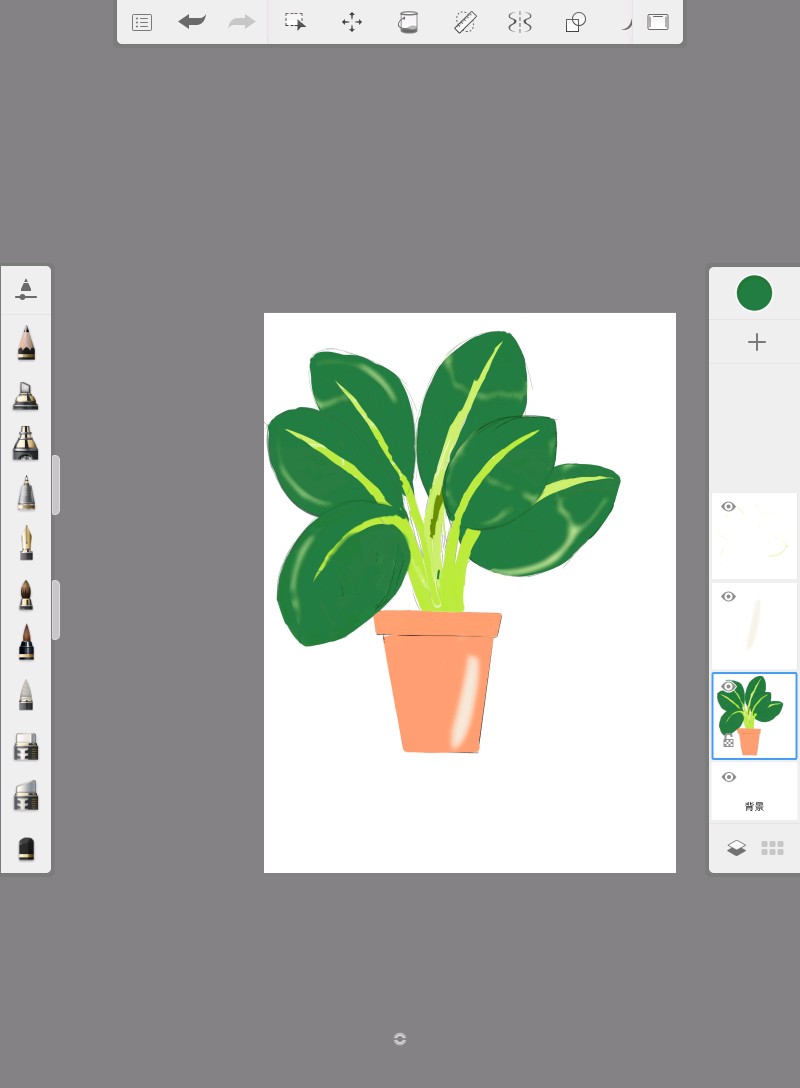Toggle visibility of the 背景 background layer
The height and width of the screenshot is (1088, 800).
pyautogui.click(x=728, y=777)
